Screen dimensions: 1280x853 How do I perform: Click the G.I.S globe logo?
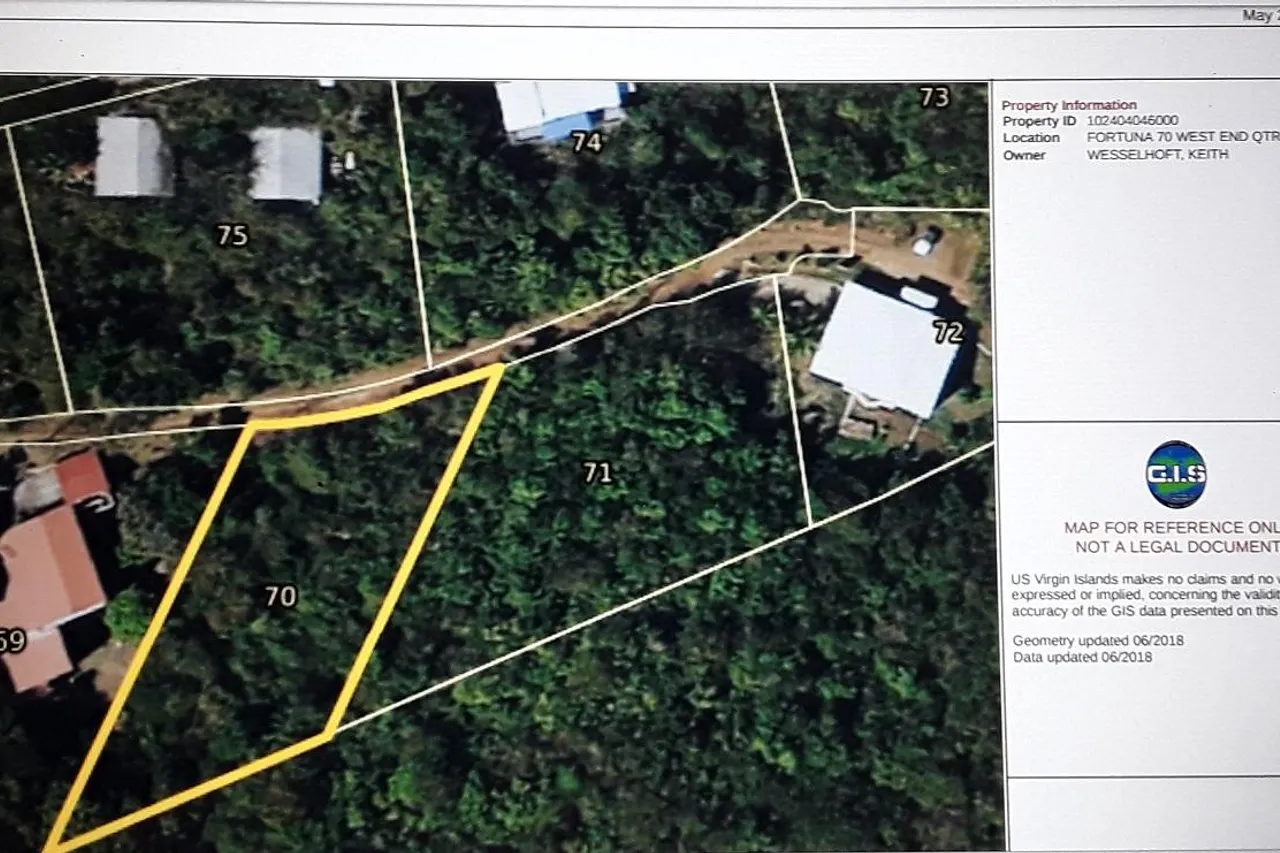click(1175, 474)
